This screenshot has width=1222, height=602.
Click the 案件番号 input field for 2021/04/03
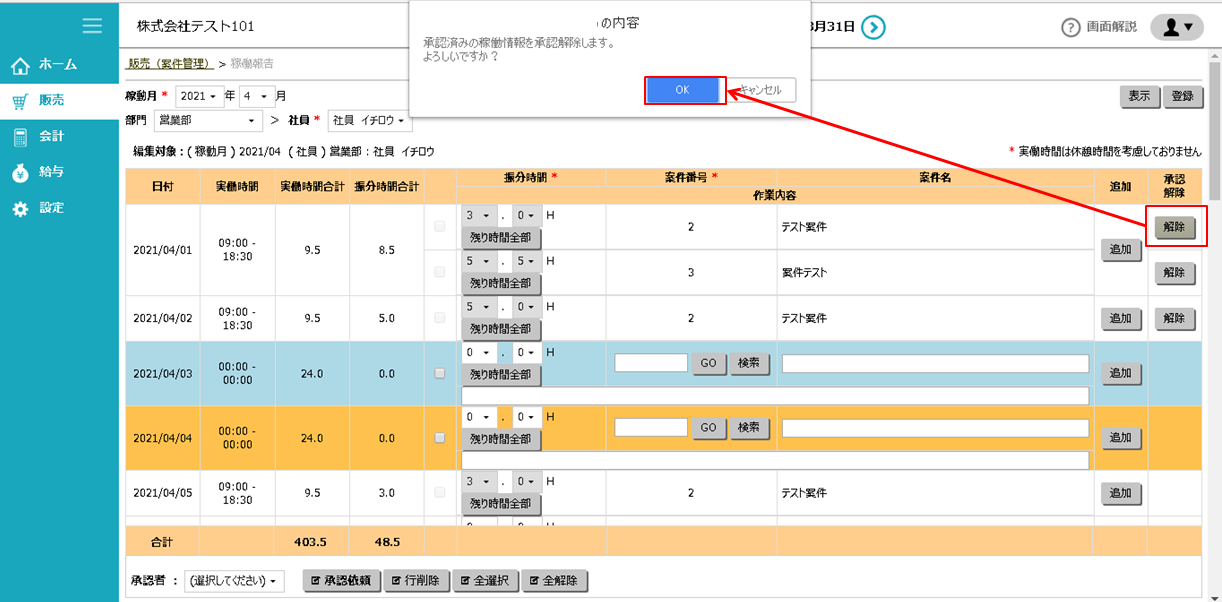click(x=651, y=363)
